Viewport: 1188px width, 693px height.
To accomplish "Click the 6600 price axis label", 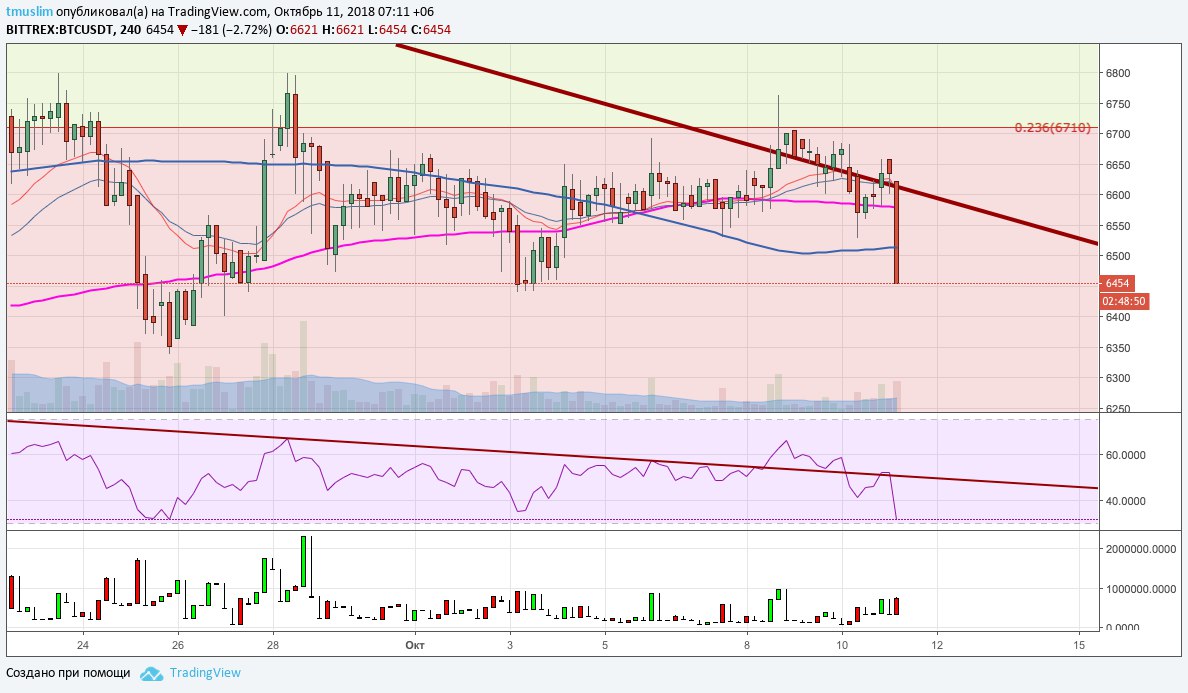I will pos(1118,195).
